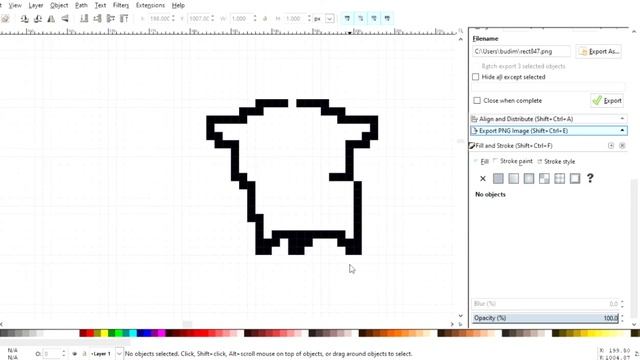Click the green-check Export button

click(x=607, y=100)
